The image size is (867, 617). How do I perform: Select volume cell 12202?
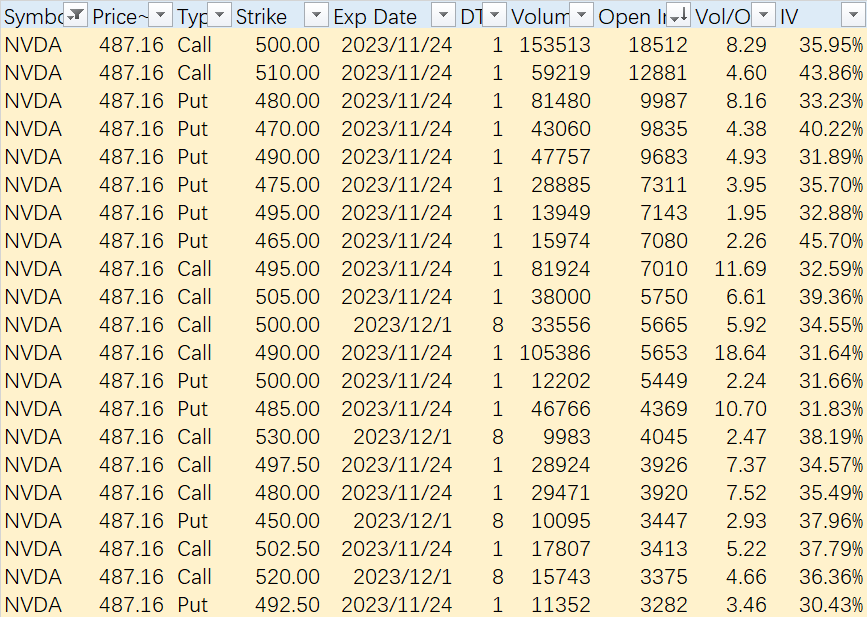point(561,381)
